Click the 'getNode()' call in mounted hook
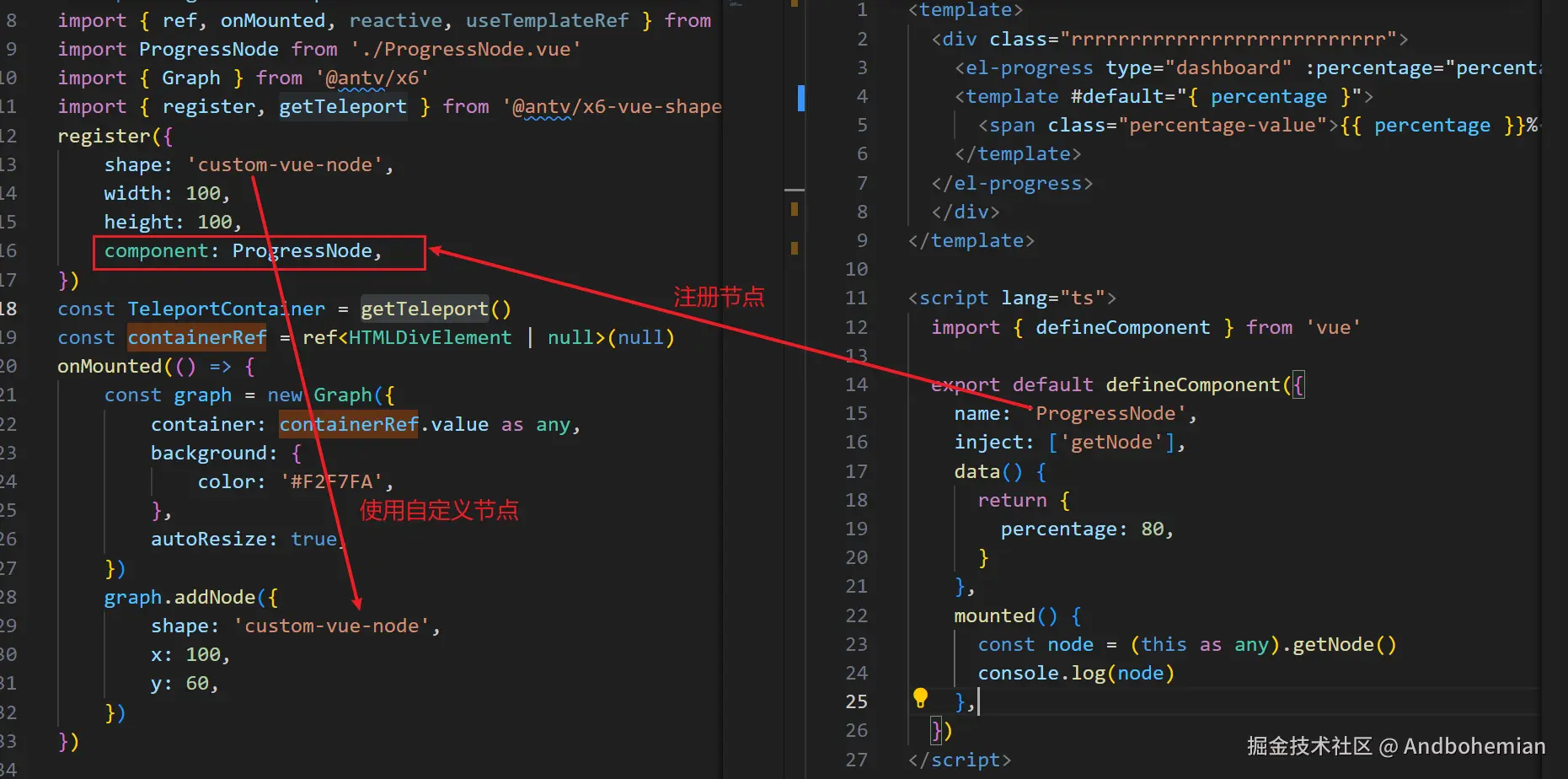Screen dimensions: 1568x779 point(1345,644)
